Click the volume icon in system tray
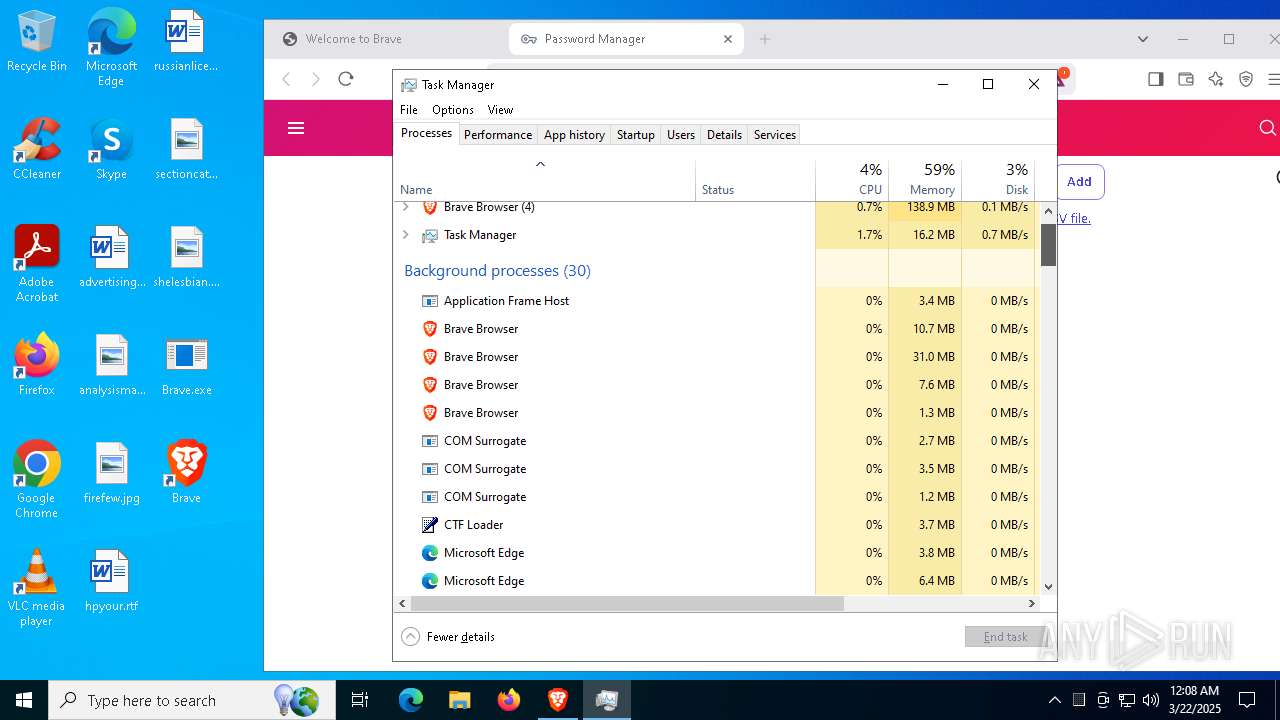This screenshot has height=720, width=1280. [x=1151, y=700]
